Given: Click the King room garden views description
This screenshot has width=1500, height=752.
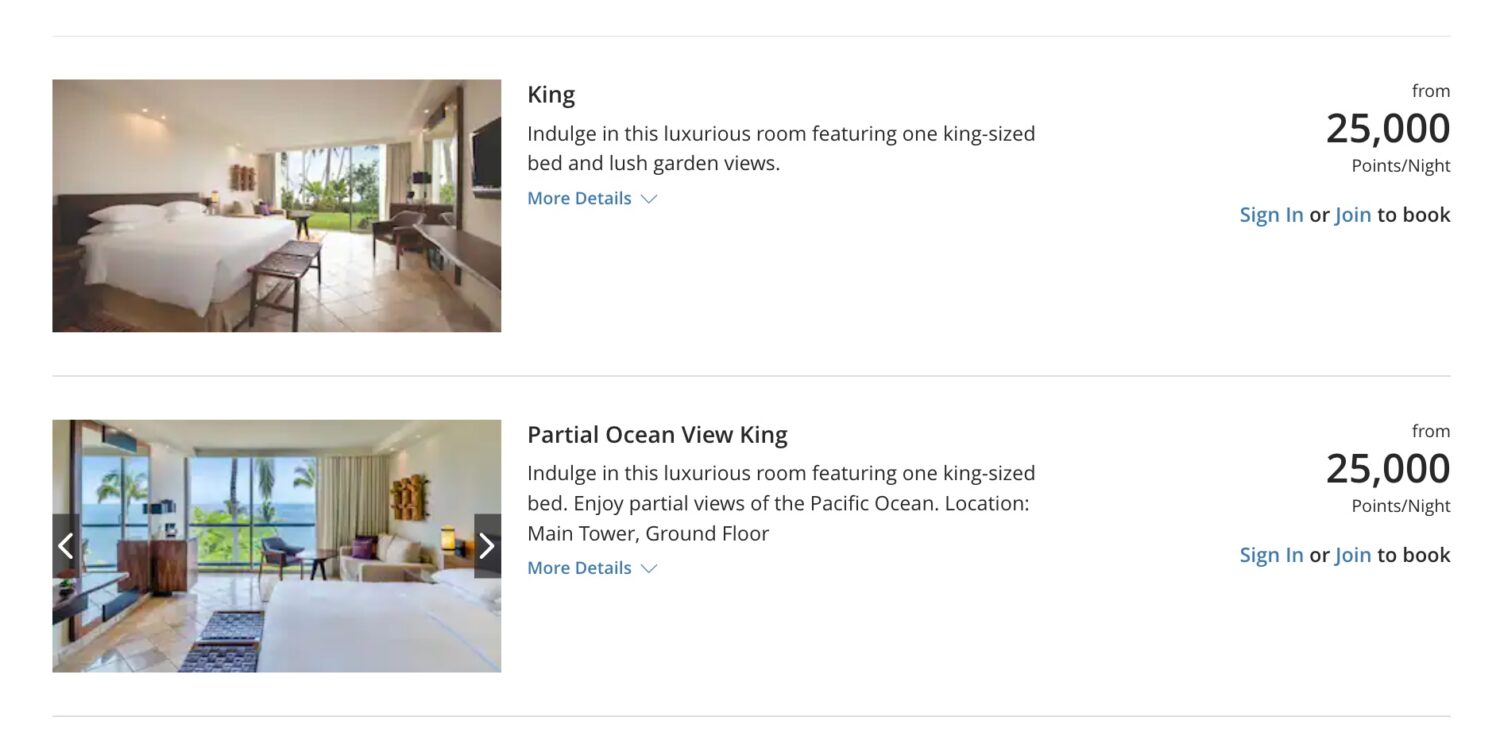Looking at the screenshot, I should (x=780, y=148).
